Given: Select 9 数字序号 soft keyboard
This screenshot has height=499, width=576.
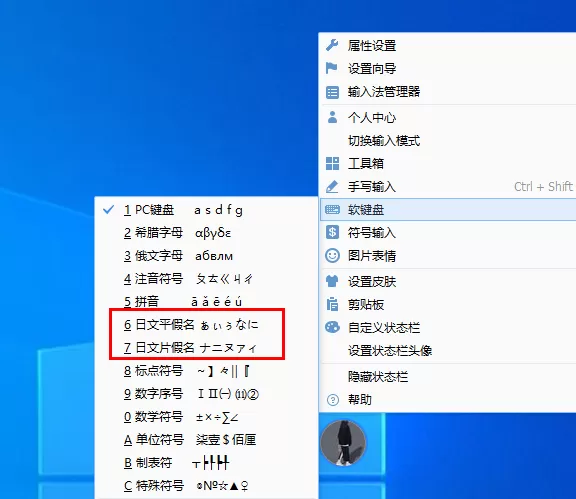Looking at the screenshot, I should coord(206,394).
